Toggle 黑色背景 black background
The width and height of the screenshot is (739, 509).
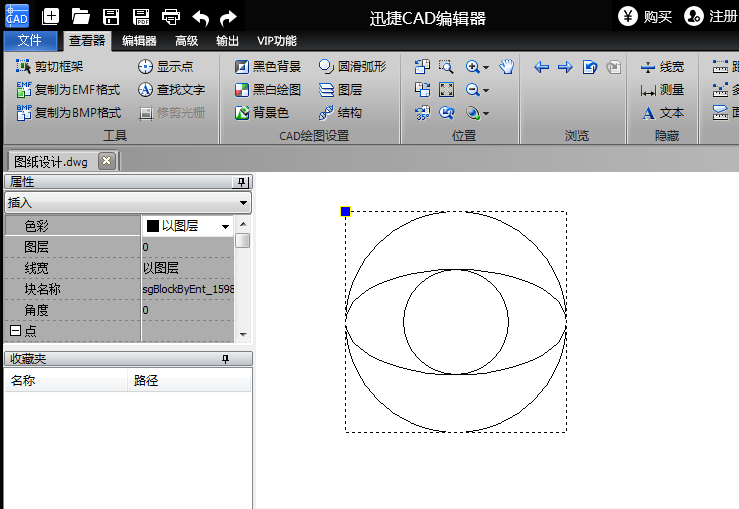(267, 67)
